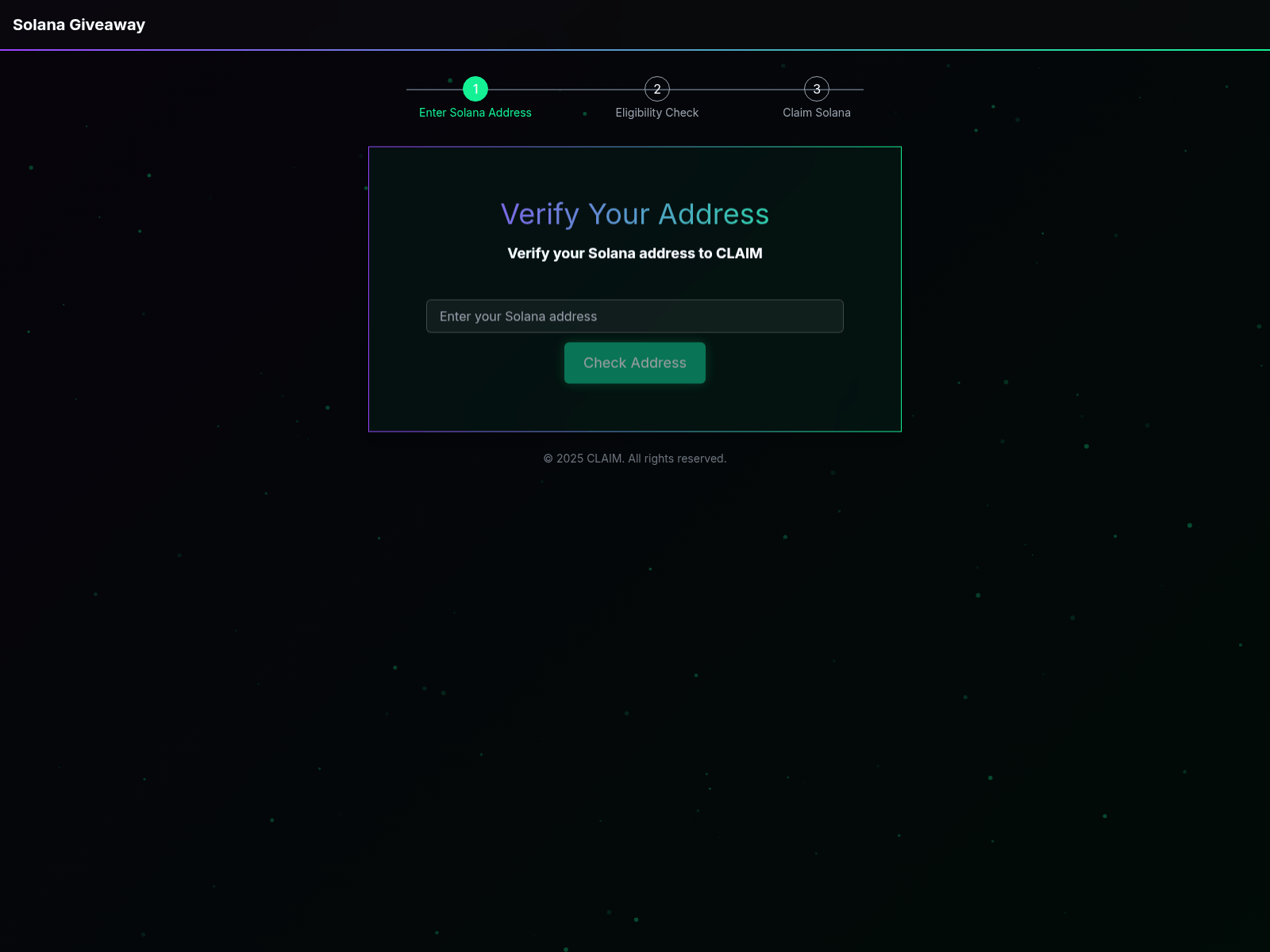Image resolution: width=1270 pixels, height=952 pixels.
Task: Click the placeholder text Enter your Solana address
Action: (x=518, y=316)
